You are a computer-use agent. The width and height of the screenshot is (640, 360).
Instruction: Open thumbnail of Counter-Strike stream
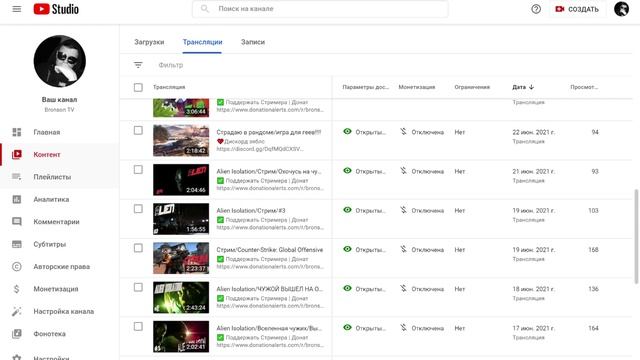(x=181, y=258)
